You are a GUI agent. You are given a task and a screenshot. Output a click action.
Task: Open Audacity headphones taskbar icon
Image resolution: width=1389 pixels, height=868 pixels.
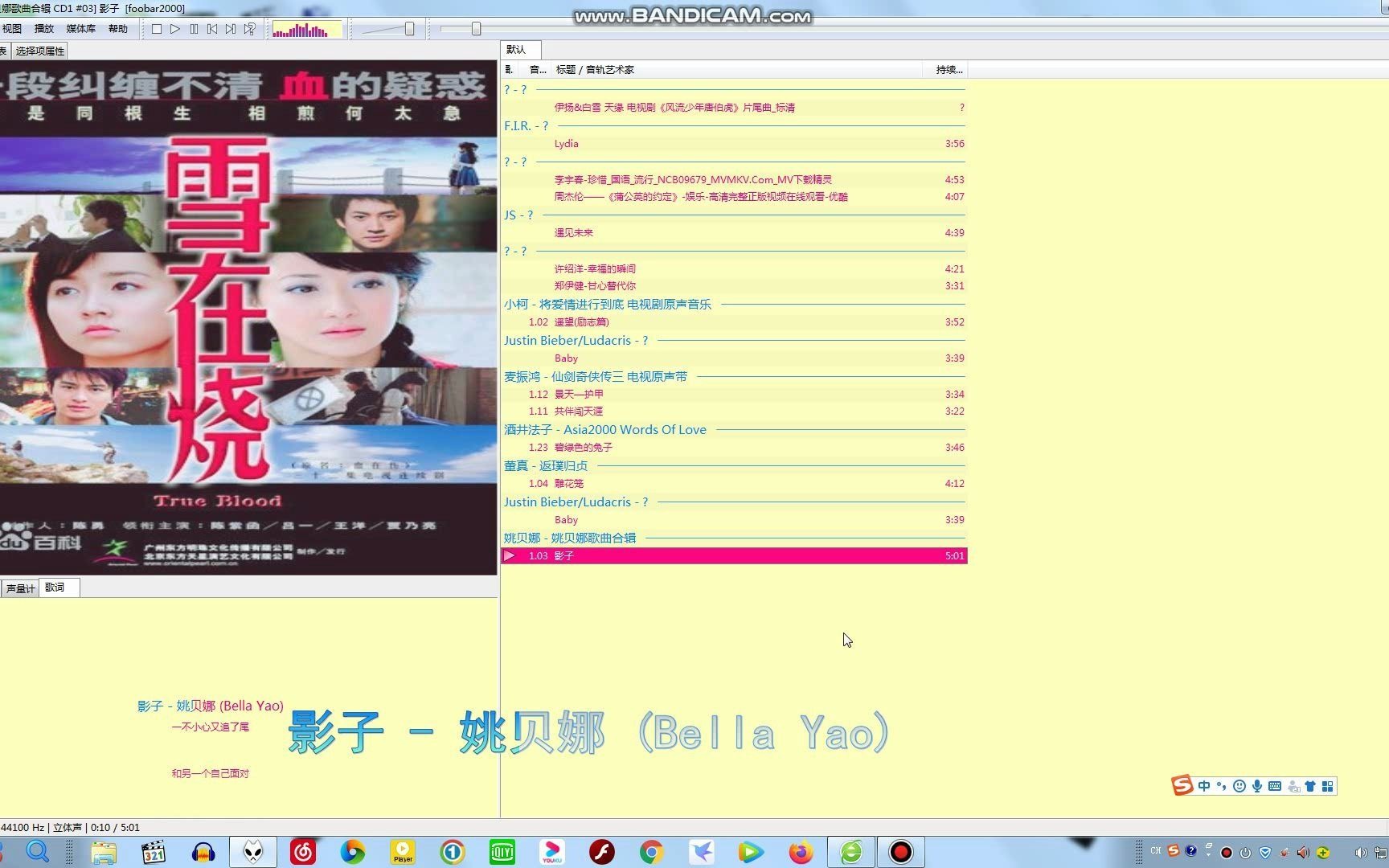203,852
